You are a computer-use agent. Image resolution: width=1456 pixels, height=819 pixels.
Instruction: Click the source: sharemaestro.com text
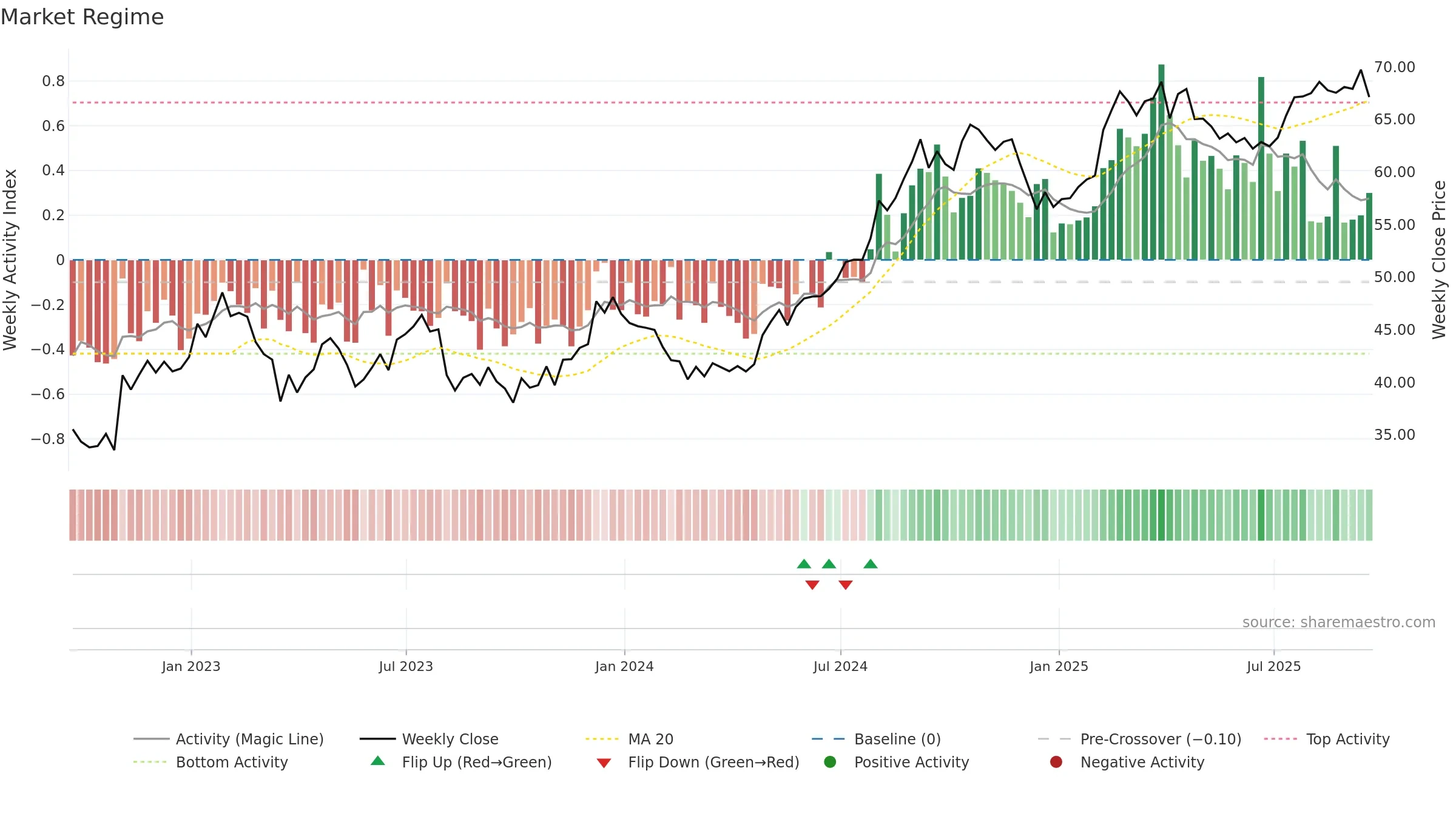point(1339,622)
